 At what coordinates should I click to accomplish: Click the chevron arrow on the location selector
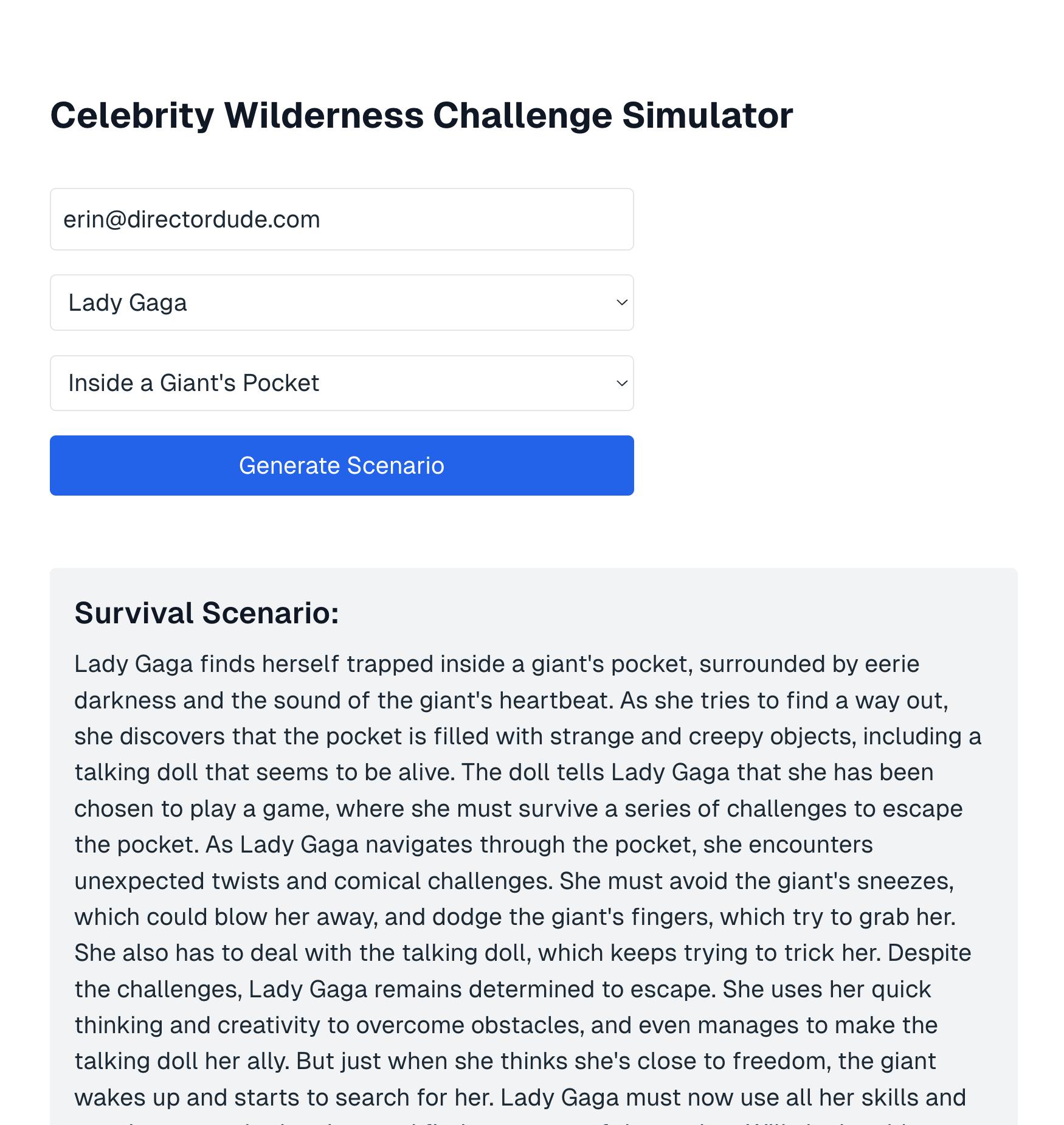621,383
